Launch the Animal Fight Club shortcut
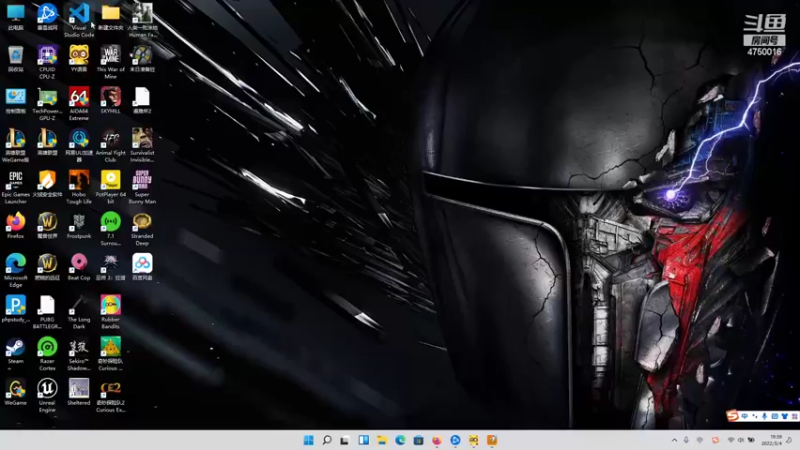The image size is (800, 450). point(110,145)
